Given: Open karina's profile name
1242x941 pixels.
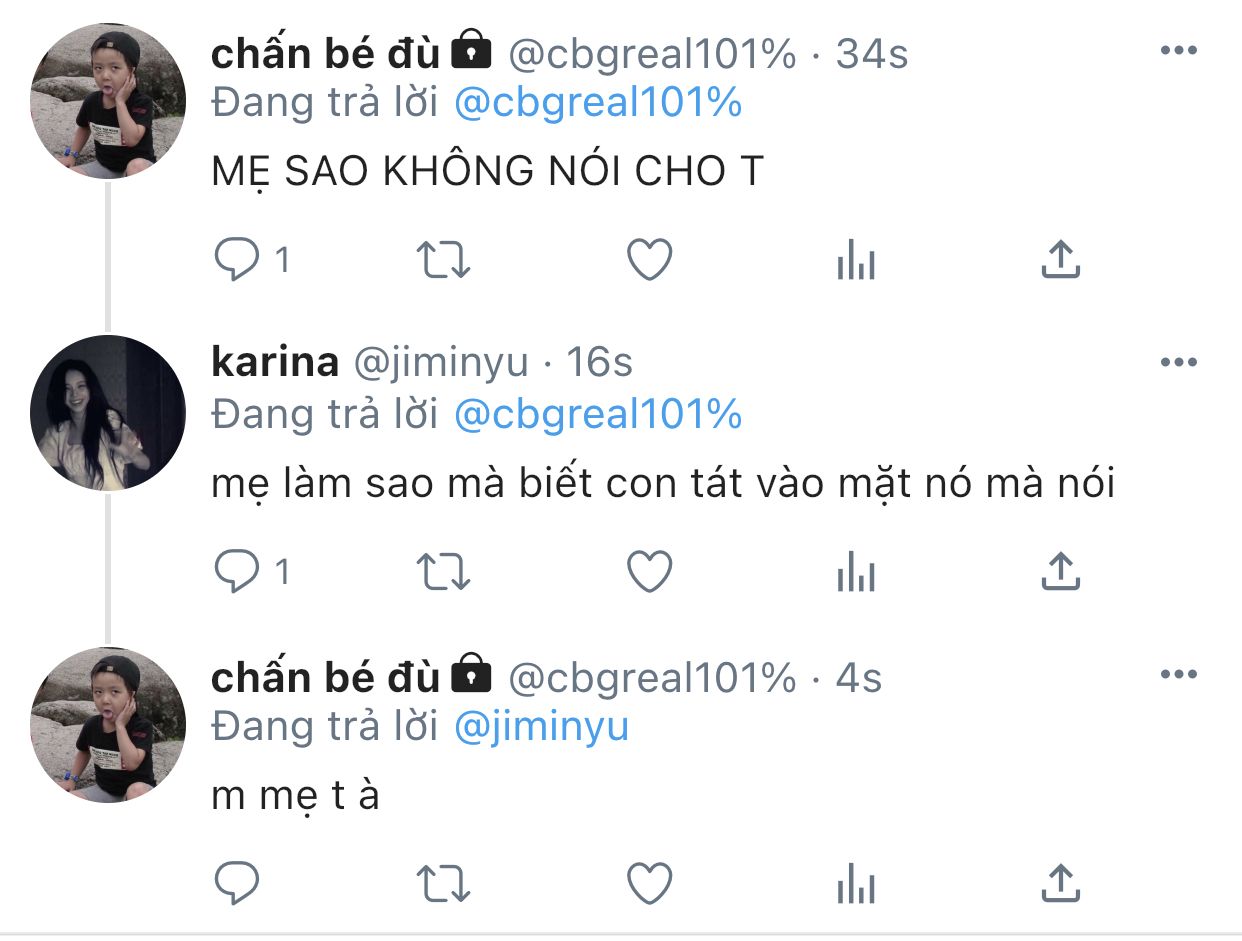Looking at the screenshot, I should point(275,363).
